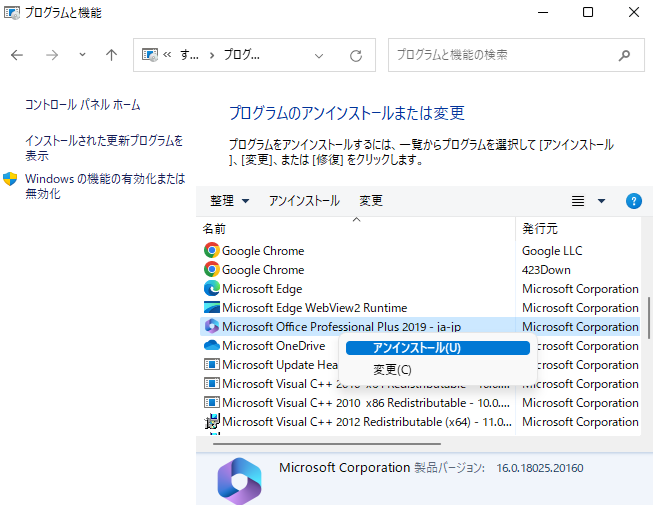Click the up-one-level arrow button

click(x=112, y=55)
